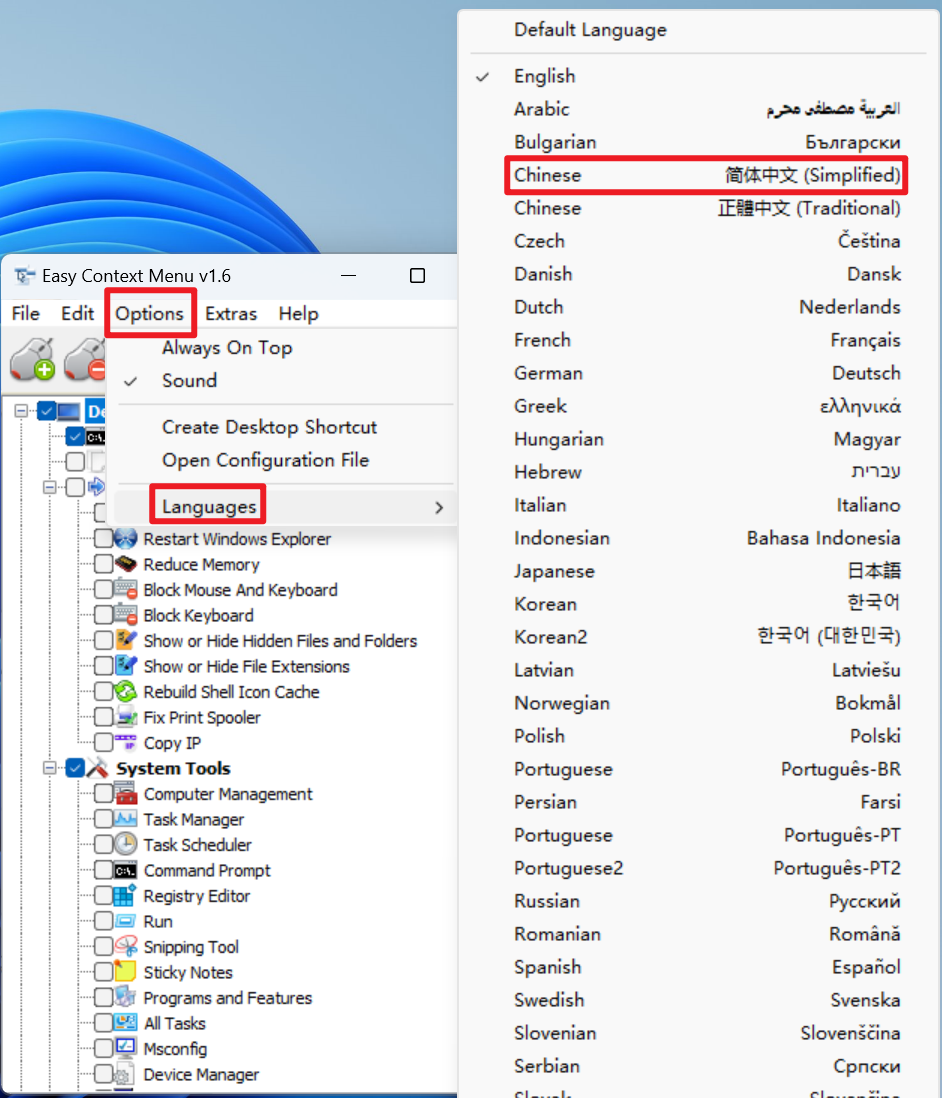This screenshot has height=1098, width=942.
Task: Select Fix Print Spooler tree item
Action: coord(202,717)
